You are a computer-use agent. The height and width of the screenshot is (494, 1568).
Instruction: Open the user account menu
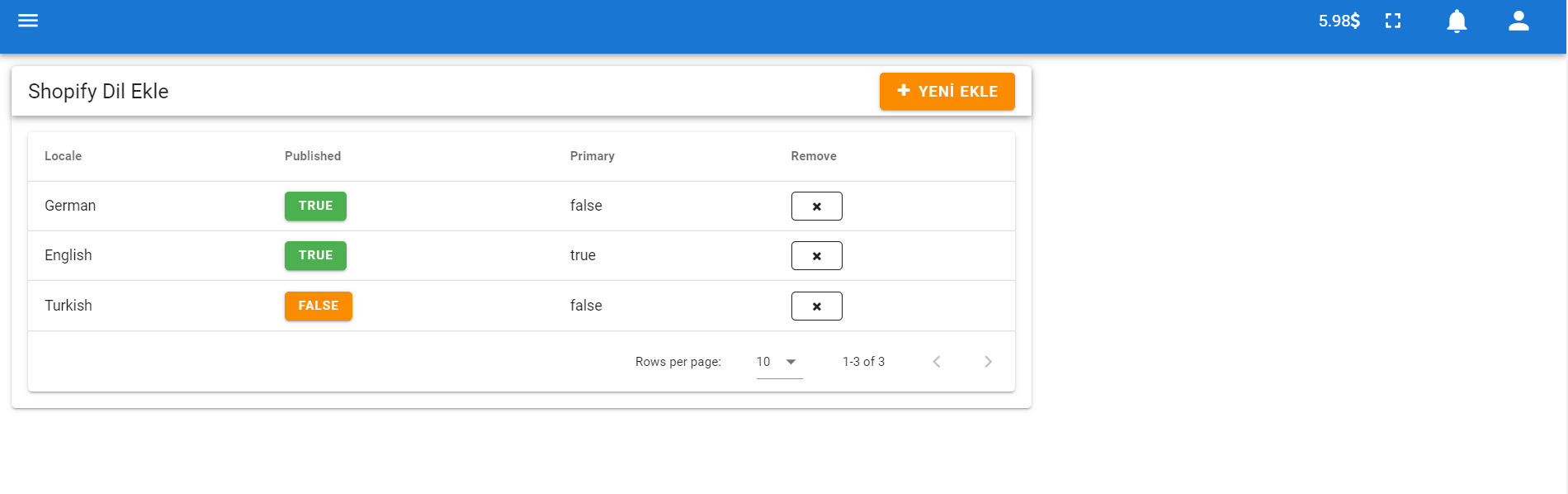1518,21
